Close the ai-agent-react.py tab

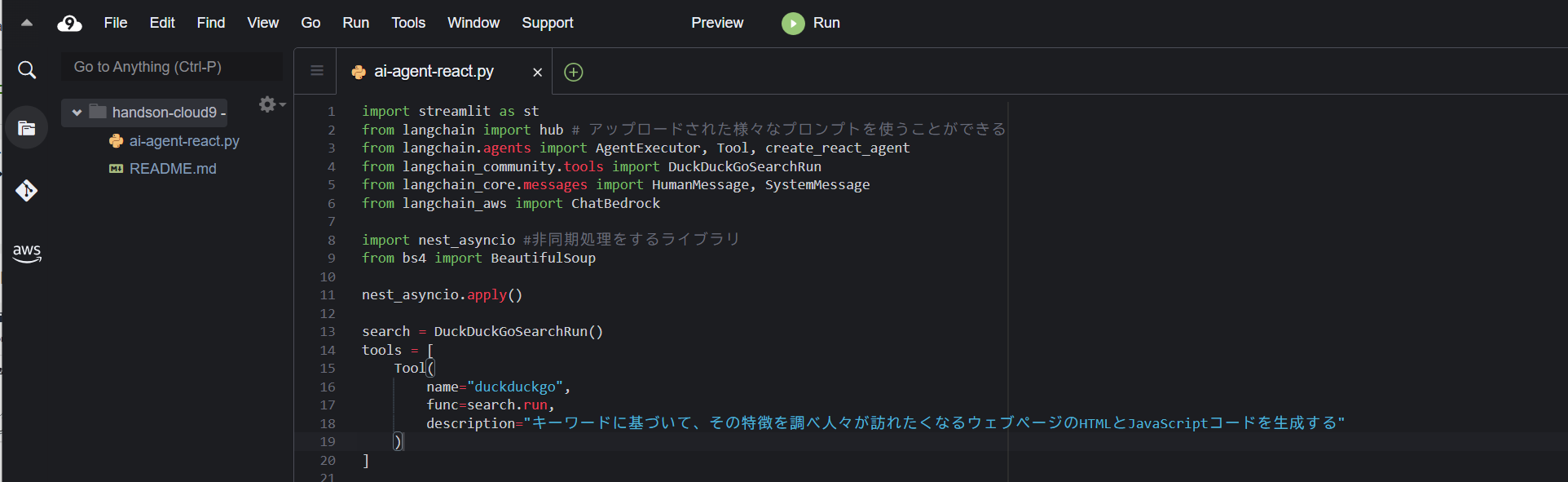537,72
